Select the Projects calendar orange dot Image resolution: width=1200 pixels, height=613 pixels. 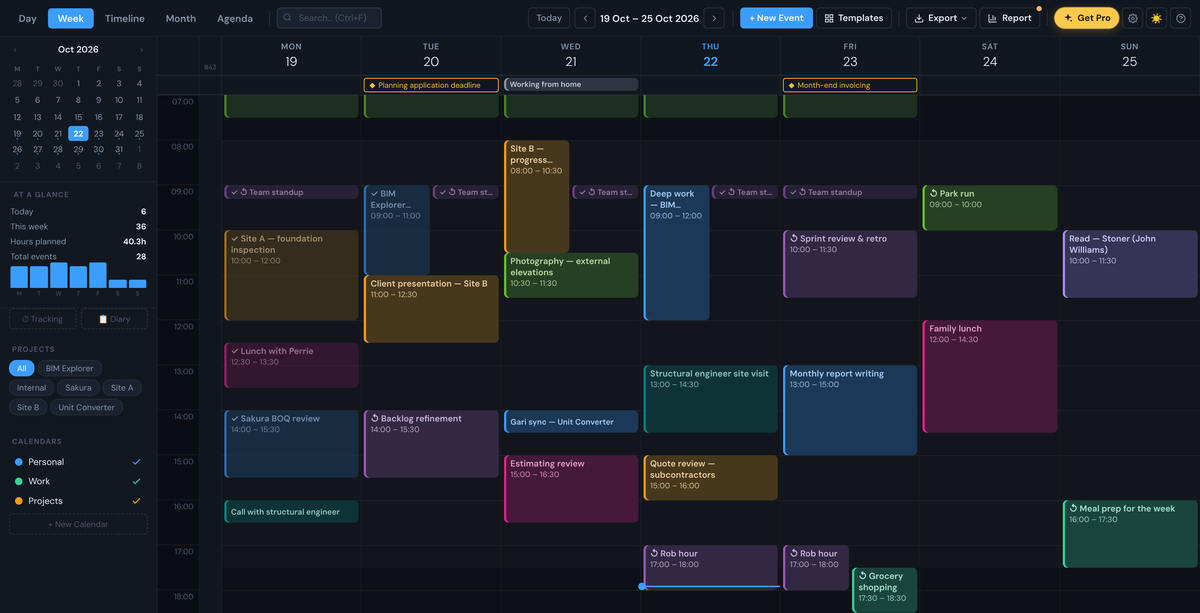click(19, 501)
